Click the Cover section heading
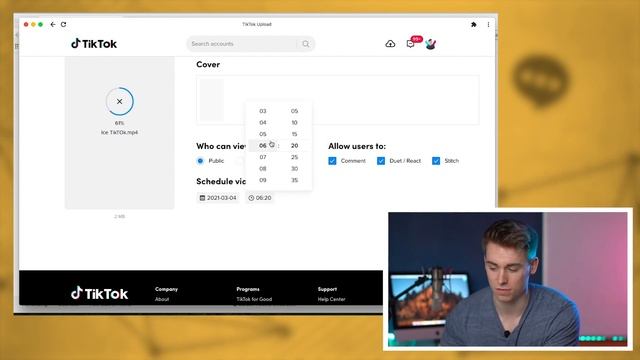This screenshot has width=640, height=360. click(208, 64)
